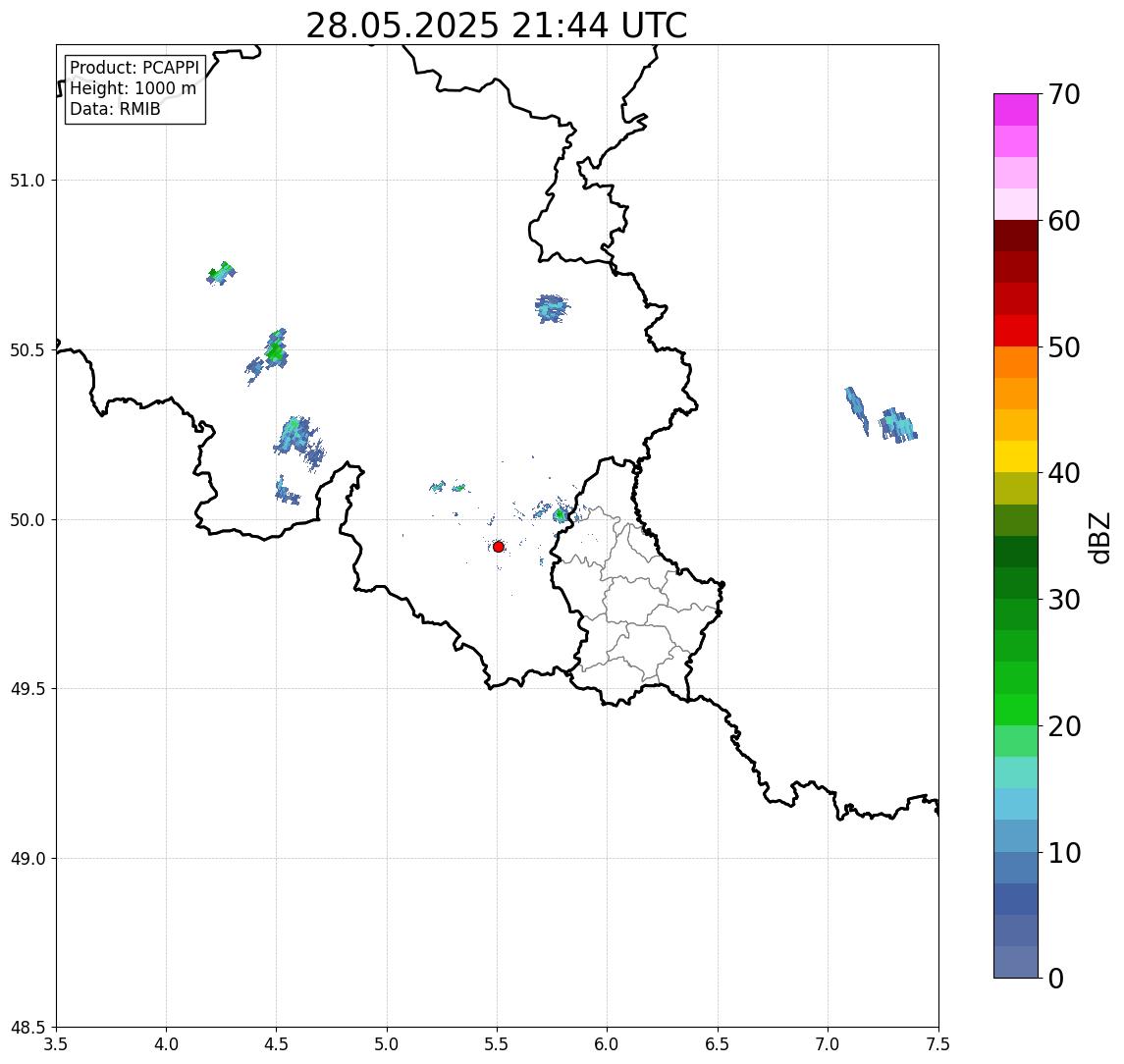Click the latitude label 49.5
This screenshot has width=1124, height=1064.
(x=27, y=689)
